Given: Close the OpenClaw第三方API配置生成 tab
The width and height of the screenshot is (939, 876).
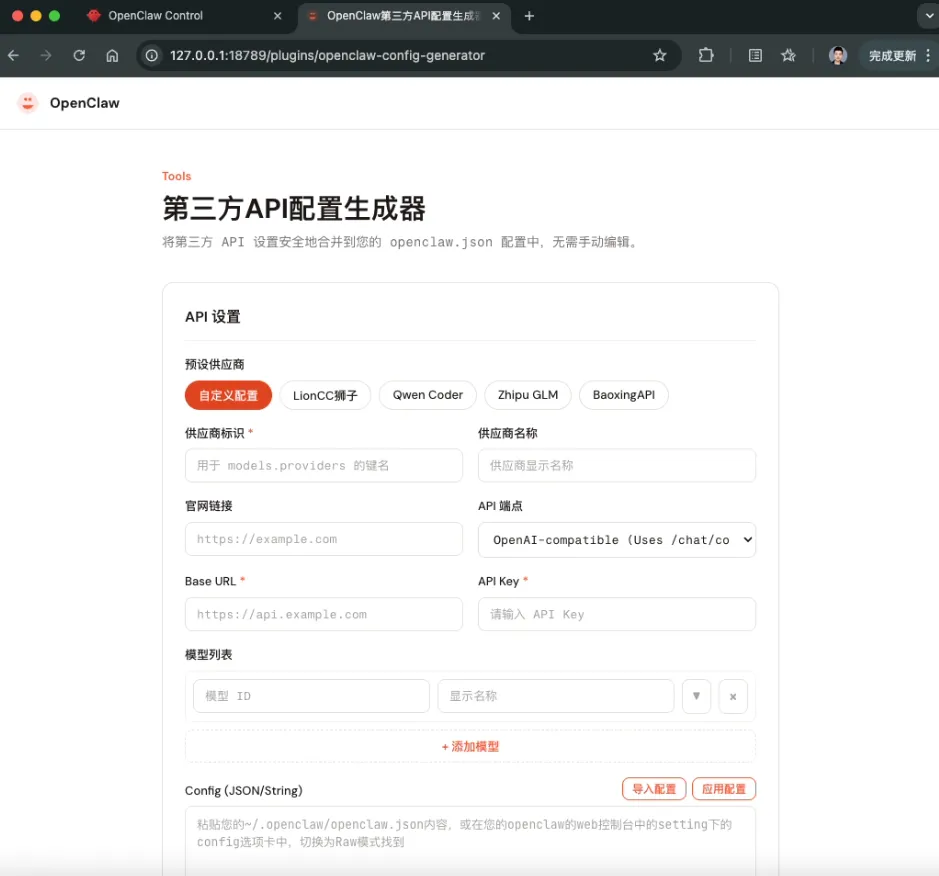Looking at the screenshot, I should 496,16.
